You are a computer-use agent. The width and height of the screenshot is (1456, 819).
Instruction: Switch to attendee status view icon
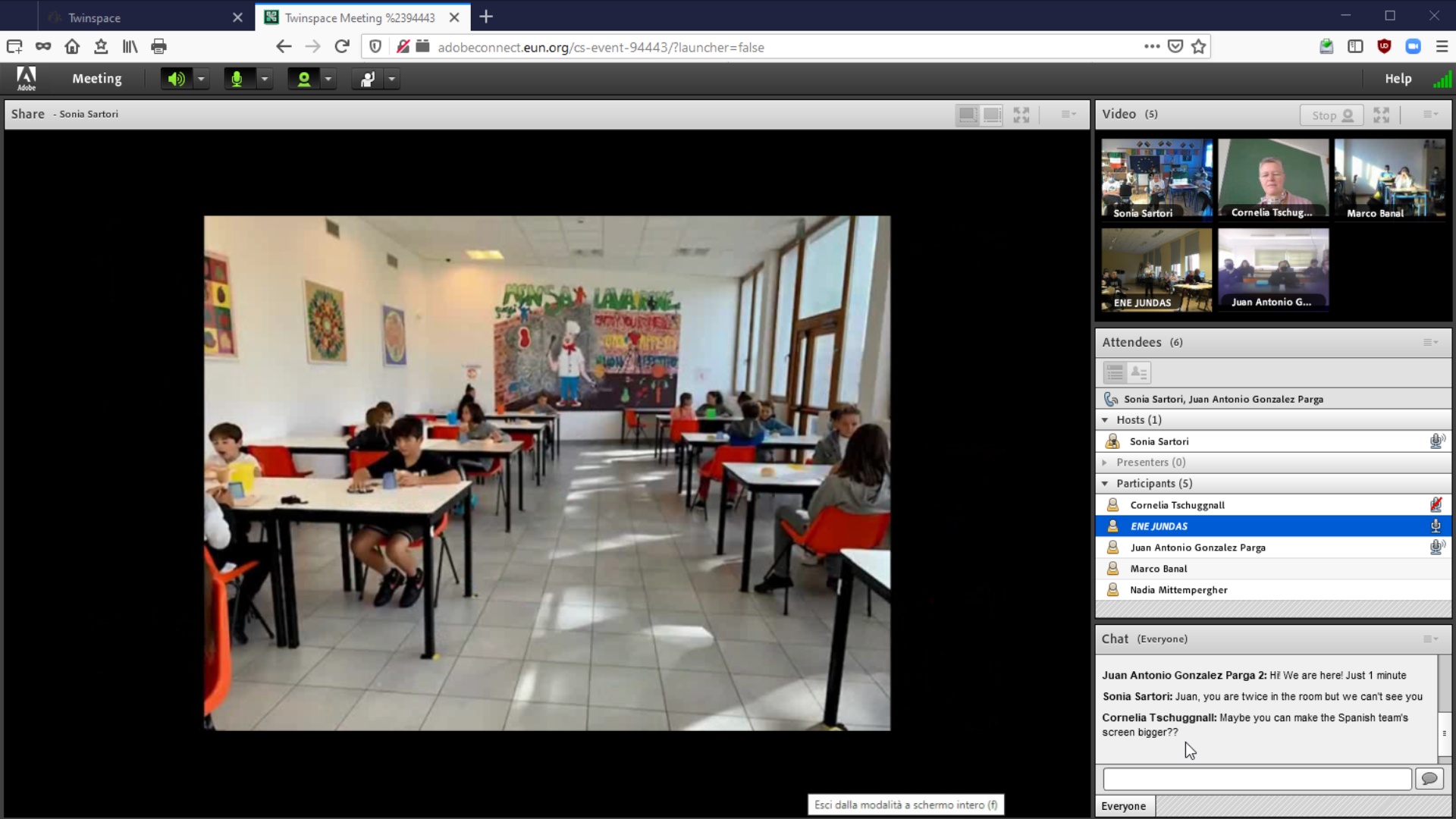coord(1139,372)
